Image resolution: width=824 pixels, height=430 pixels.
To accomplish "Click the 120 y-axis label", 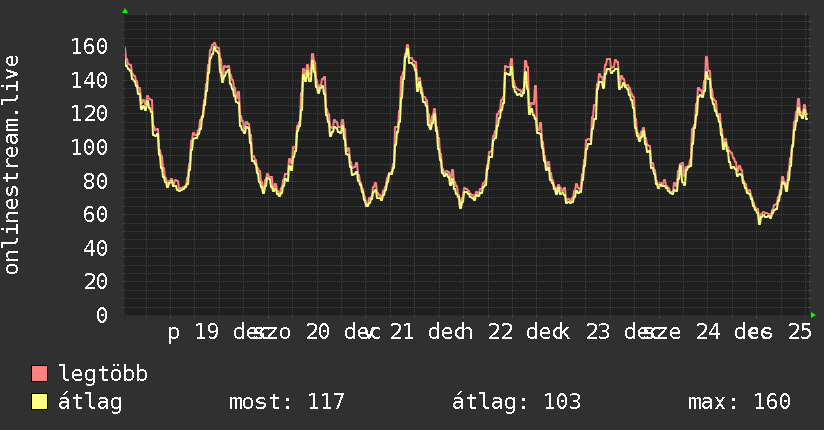I will (x=89, y=114).
